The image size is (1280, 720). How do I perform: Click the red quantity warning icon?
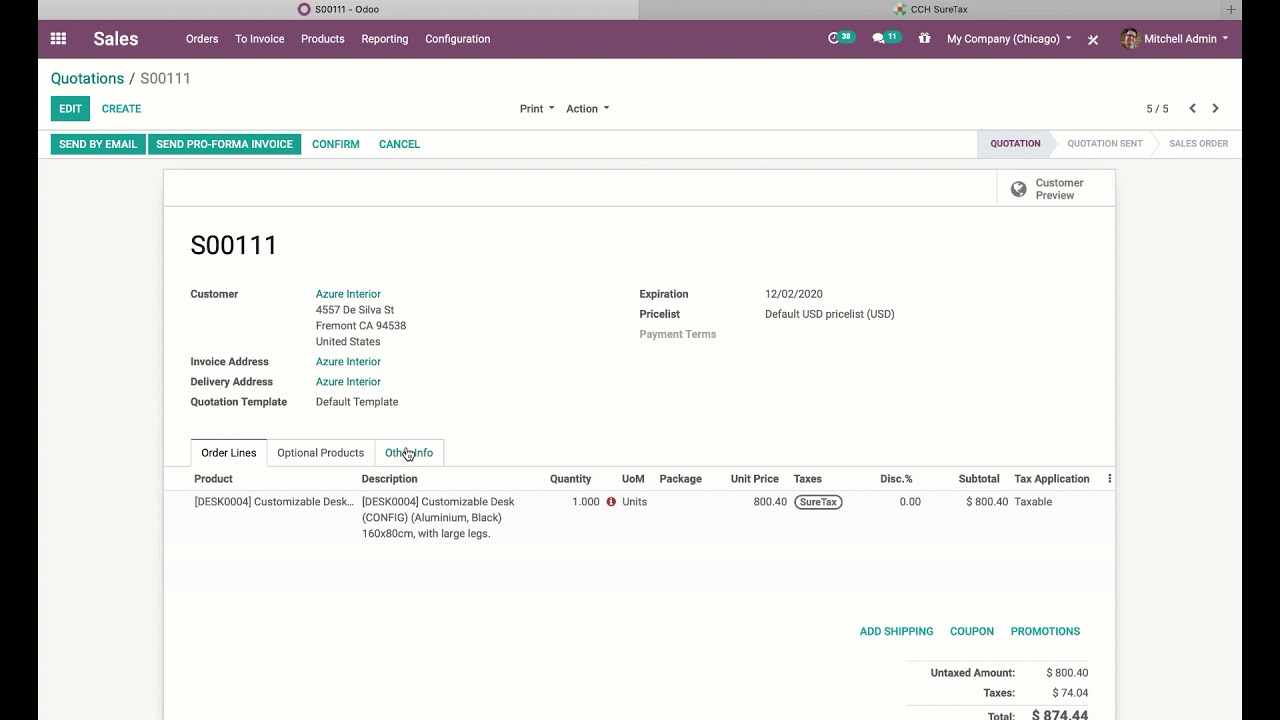tap(611, 502)
